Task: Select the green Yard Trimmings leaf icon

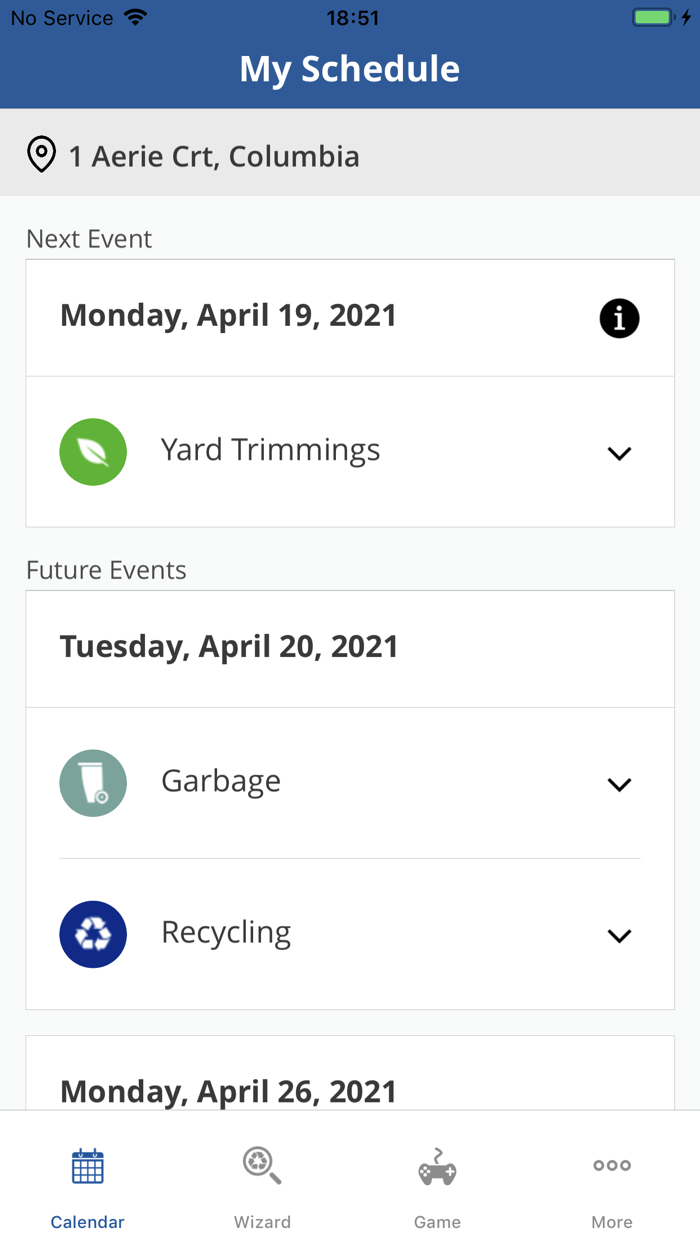Action: click(93, 452)
